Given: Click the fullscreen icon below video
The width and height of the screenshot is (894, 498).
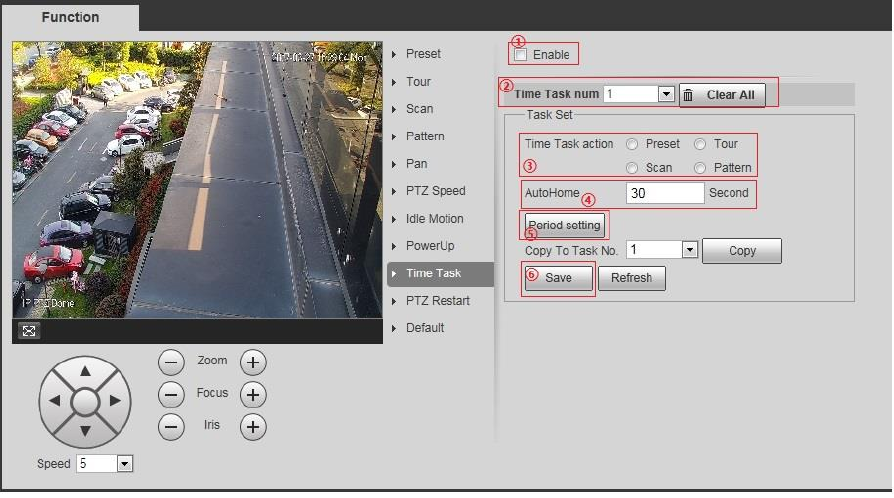Looking at the screenshot, I should [29, 331].
